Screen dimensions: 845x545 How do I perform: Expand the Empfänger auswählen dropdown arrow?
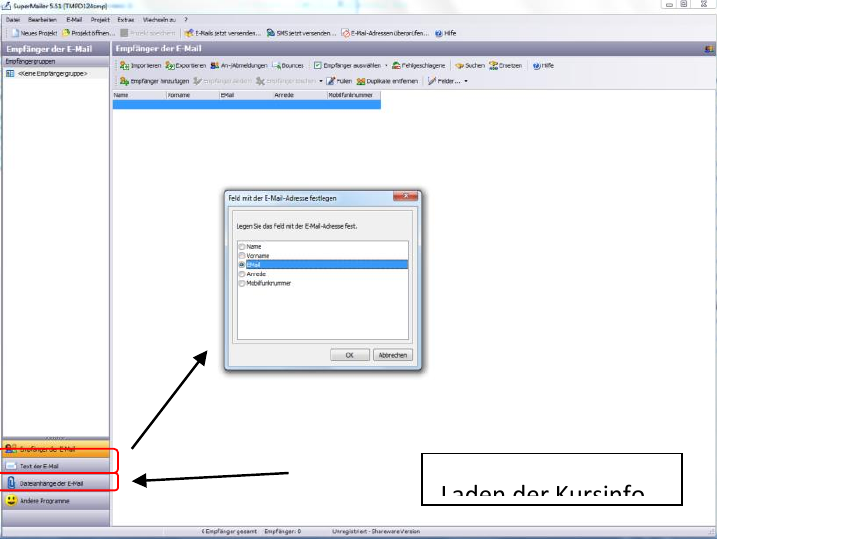[386, 65]
